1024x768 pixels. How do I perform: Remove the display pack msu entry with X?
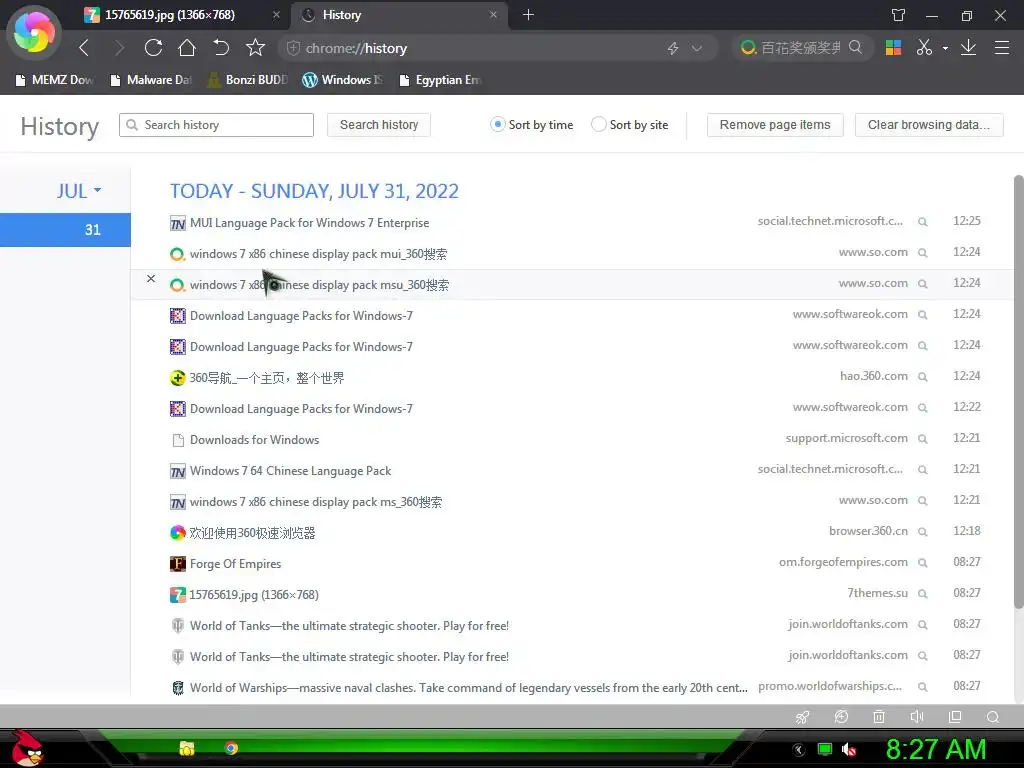(151, 278)
